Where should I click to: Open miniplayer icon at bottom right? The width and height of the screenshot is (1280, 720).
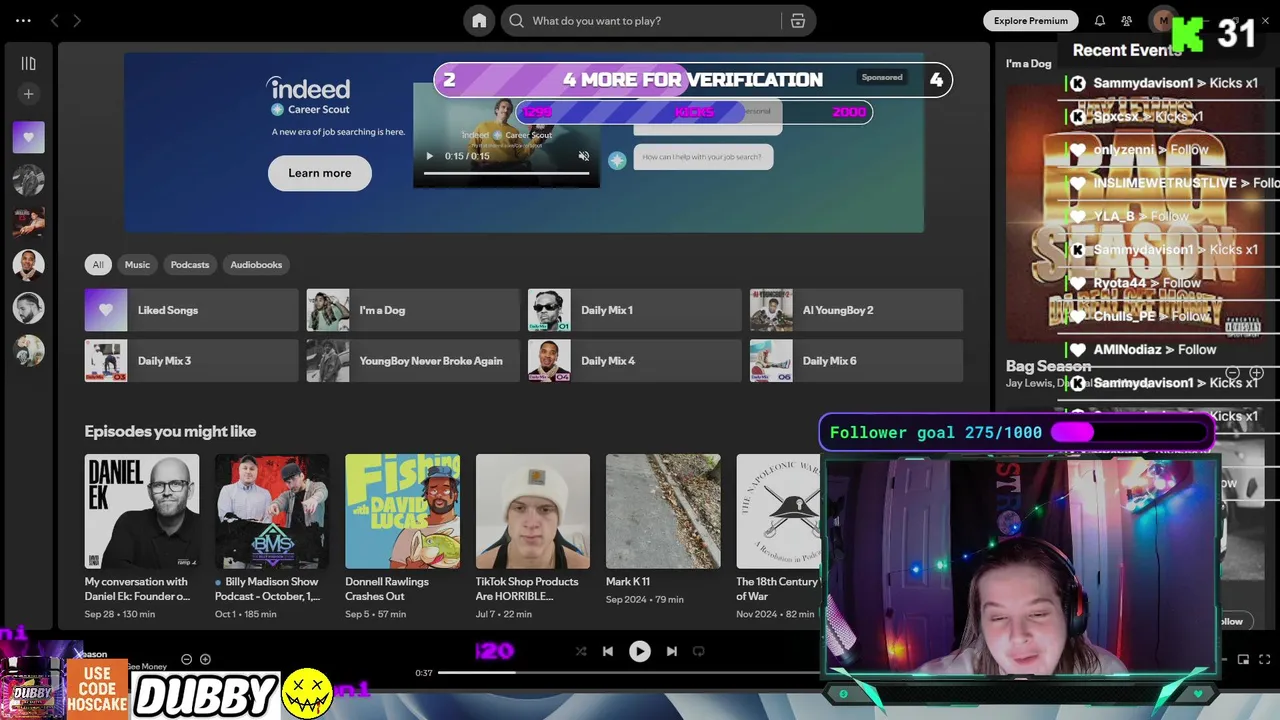1244,659
